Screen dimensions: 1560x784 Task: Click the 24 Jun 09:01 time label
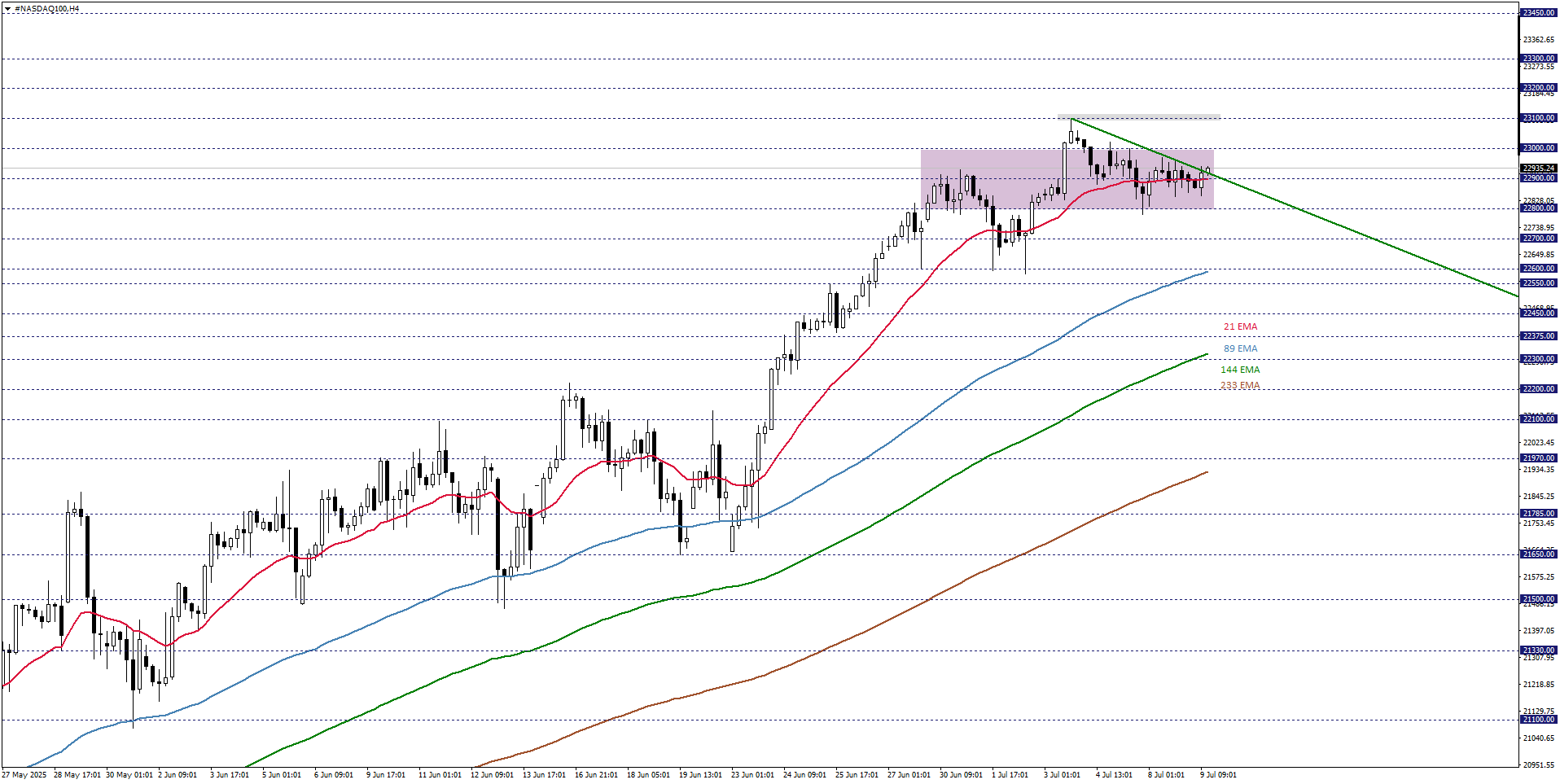(804, 775)
